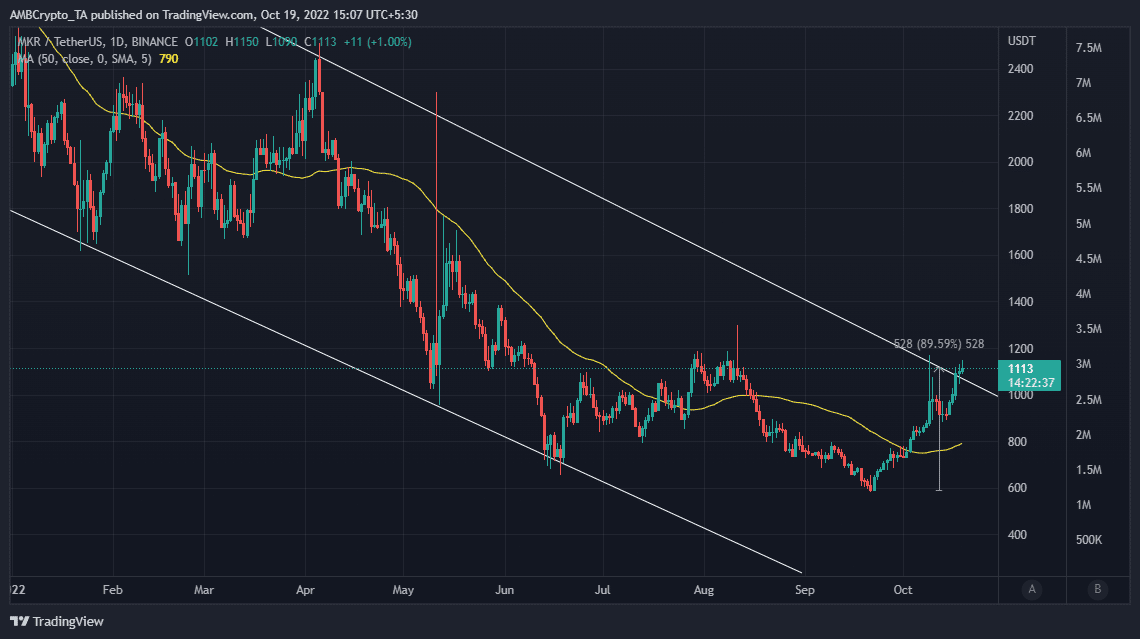Click the AMBCrypto_TA published header text
This screenshot has height=639, width=1140.
click(x=214, y=15)
